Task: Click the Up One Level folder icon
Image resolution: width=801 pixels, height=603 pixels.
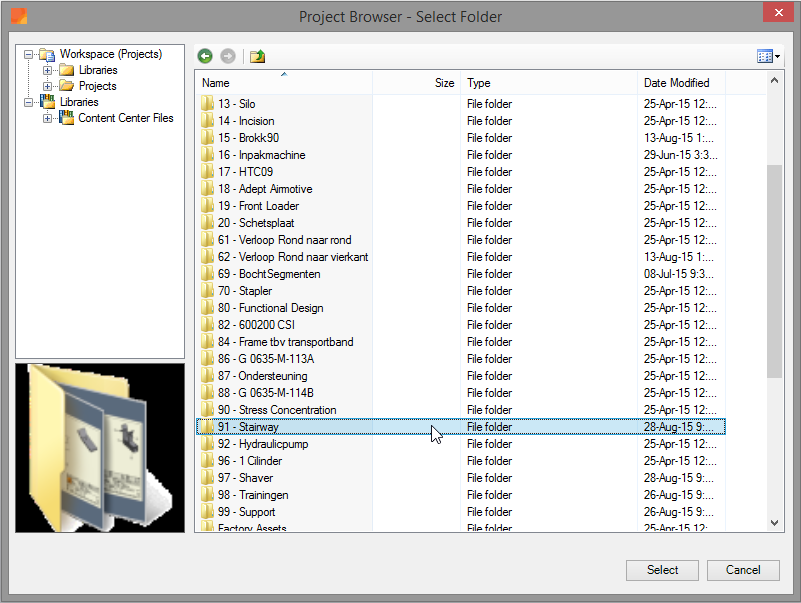Action: [257, 56]
